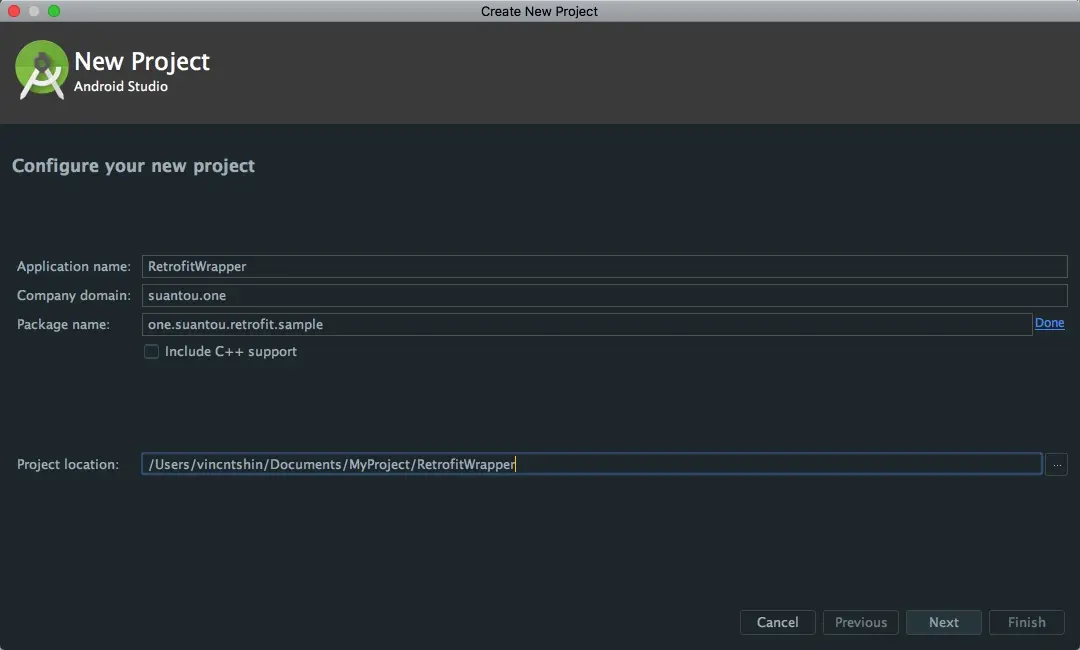Click the 'Application name:' label

point(74,266)
